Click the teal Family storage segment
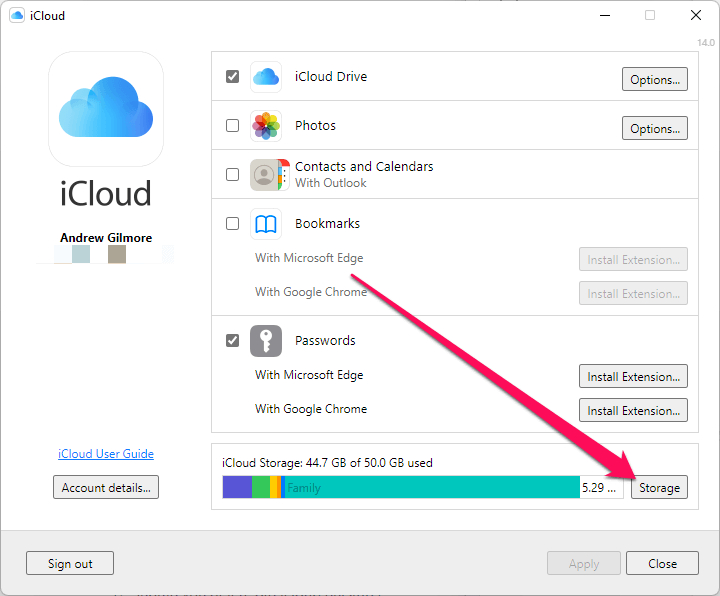720x596 pixels. tap(432, 487)
